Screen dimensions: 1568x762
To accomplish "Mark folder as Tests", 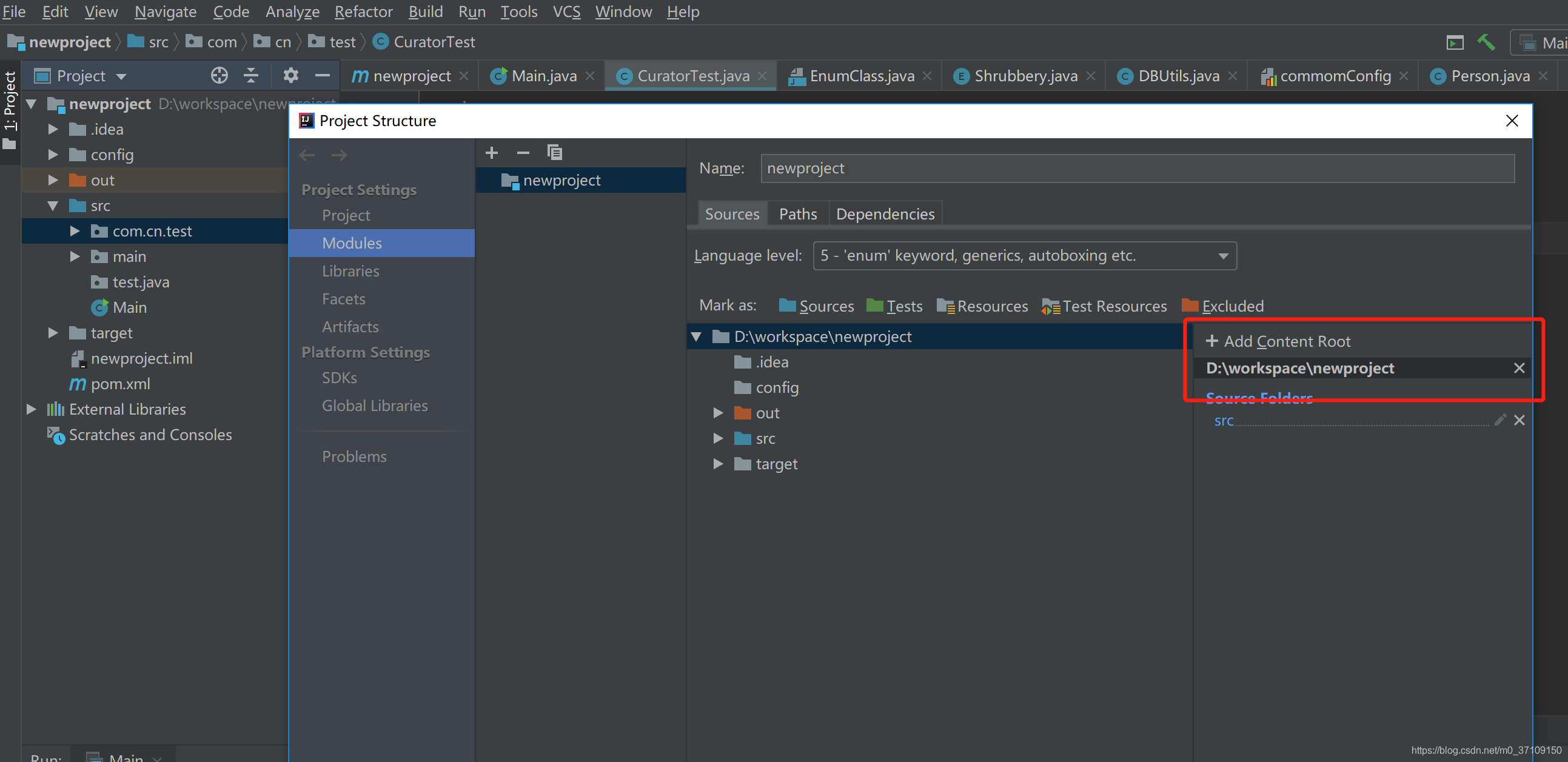I will 894,306.
